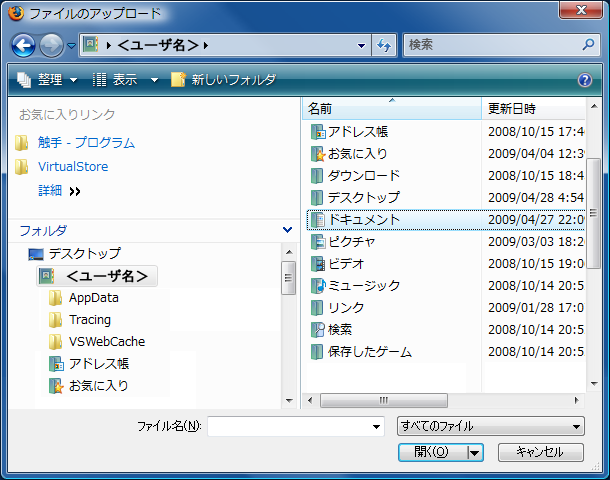Click horizontal scrollbar thumb in file list

point(384,400)
